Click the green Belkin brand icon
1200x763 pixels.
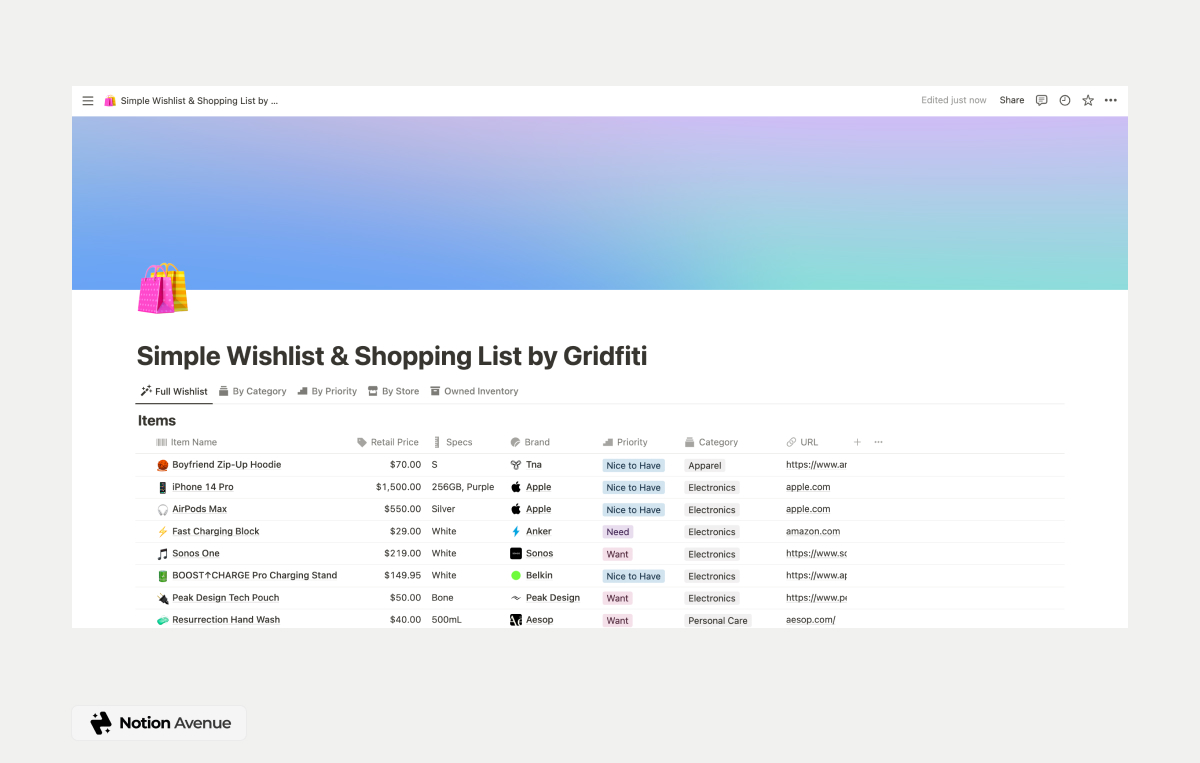tap(516, 575)
